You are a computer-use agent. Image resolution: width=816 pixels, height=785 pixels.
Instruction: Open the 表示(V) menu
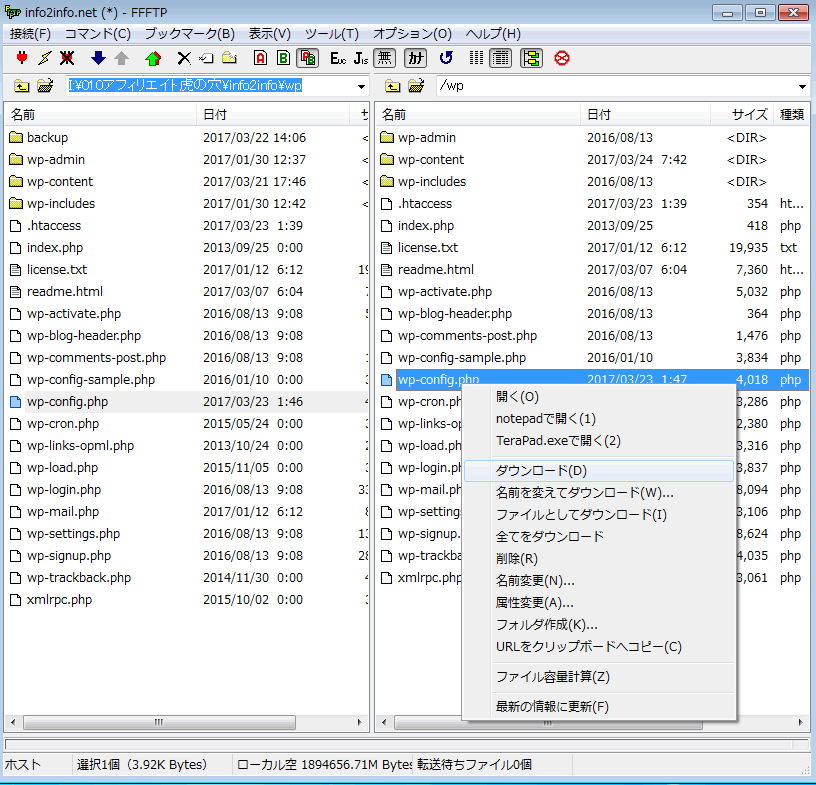pyautogui.click(x=270, y=34)
